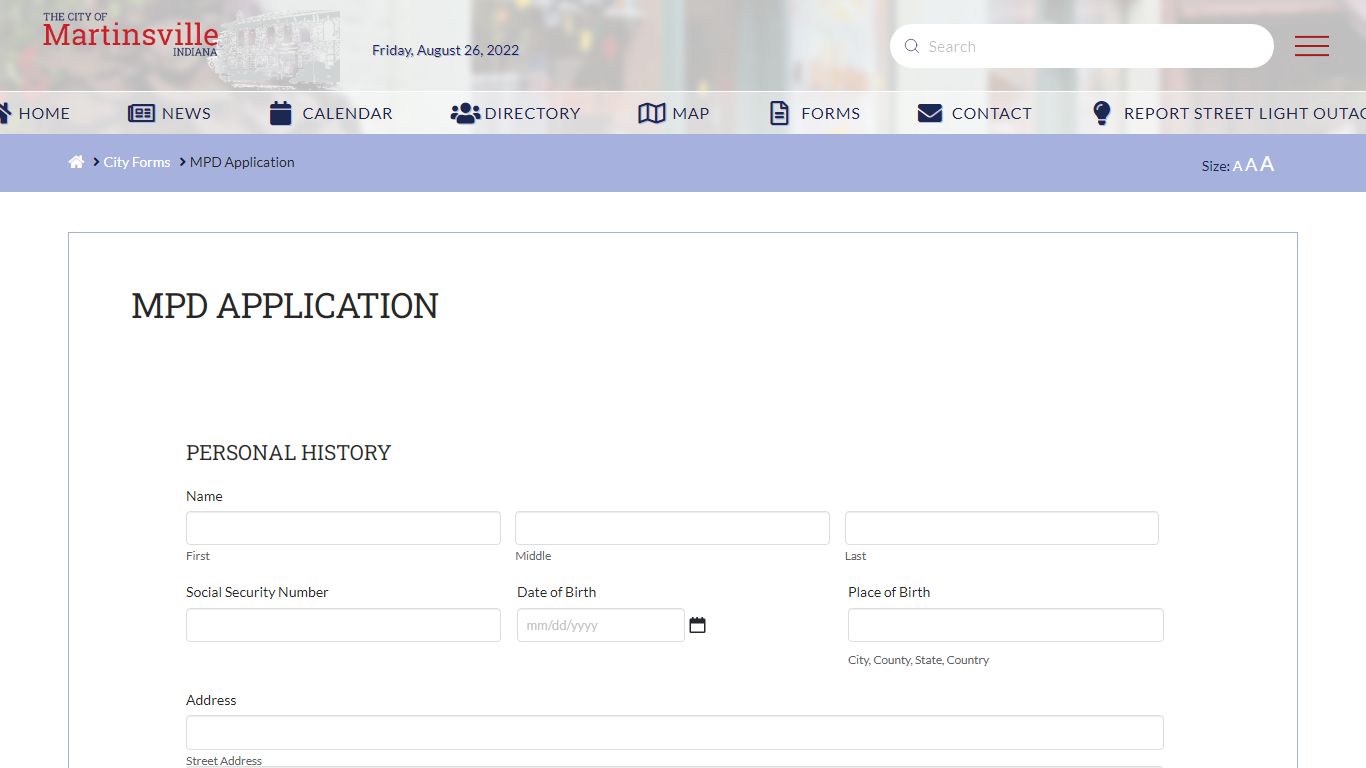This screenshot has width=1366, height=768.
Task: Click the street light bulb icon
Action: click(x=1102, y=113)
